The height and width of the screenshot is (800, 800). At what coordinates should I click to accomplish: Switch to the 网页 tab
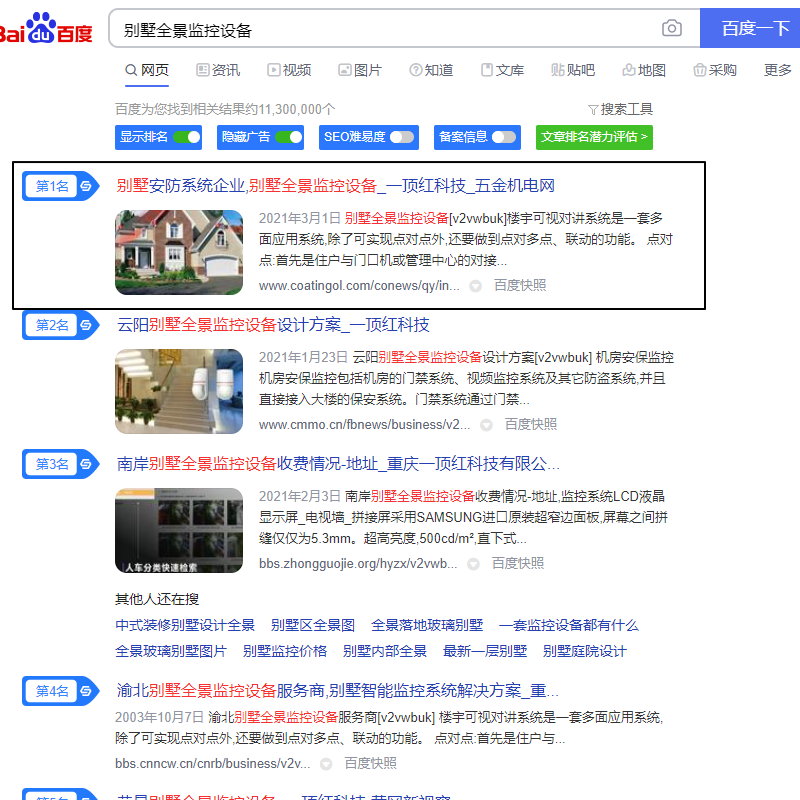tap(147, 70)
